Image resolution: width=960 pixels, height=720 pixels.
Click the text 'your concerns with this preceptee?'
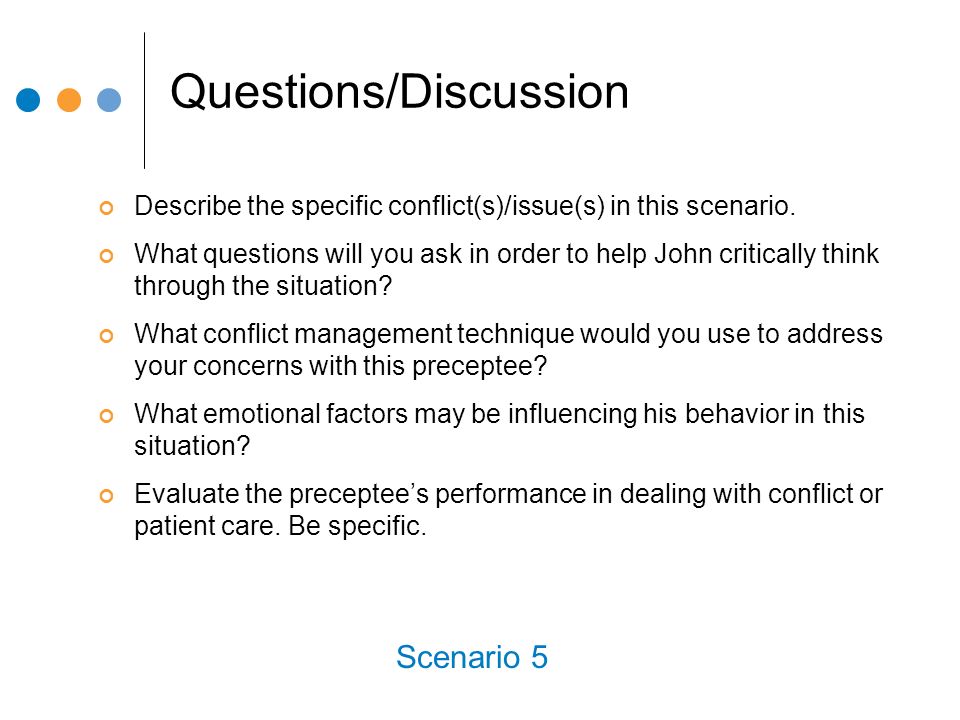coord(340,367)
